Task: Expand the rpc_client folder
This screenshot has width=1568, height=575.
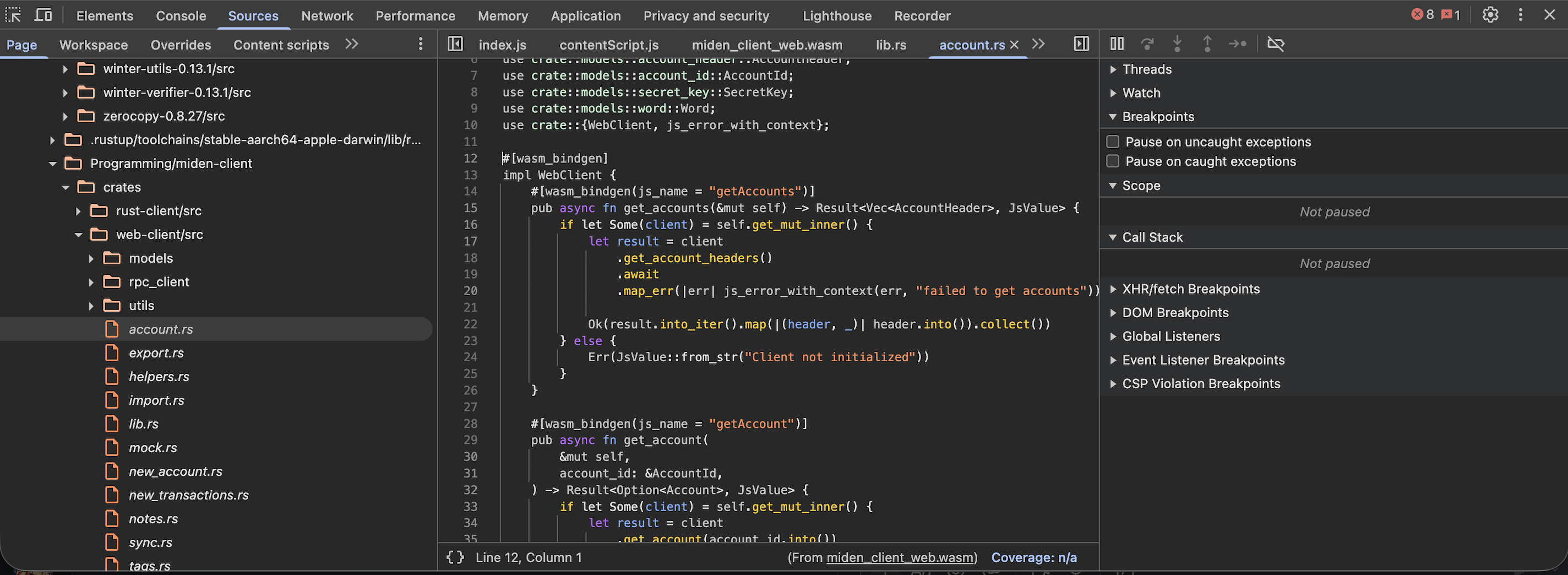Action: (91, 283)
